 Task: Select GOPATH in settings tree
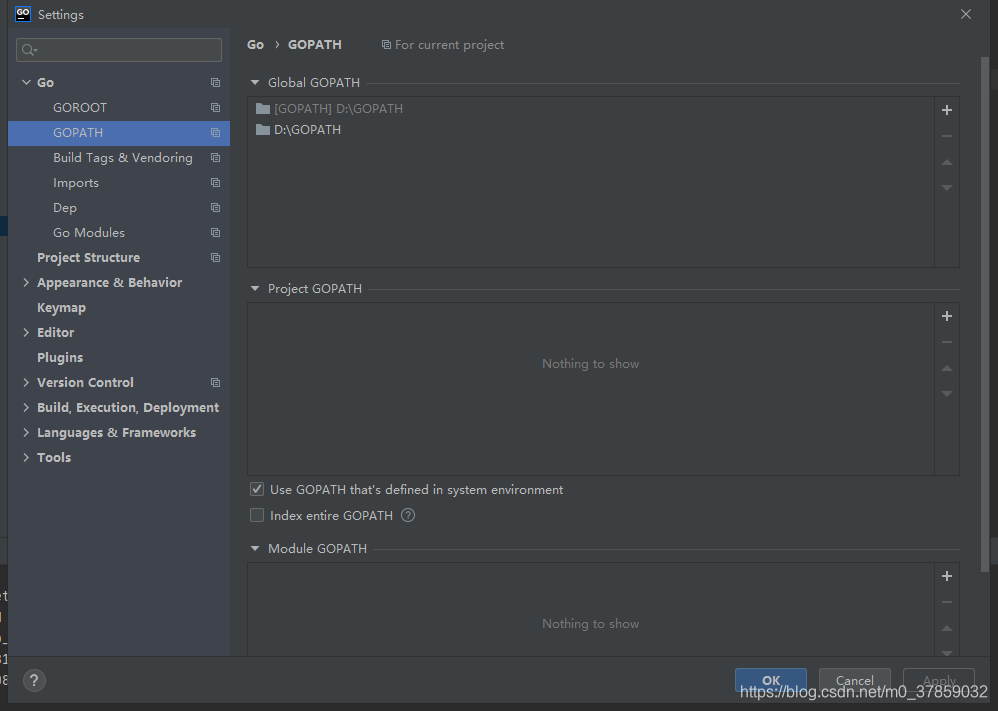click(119, 133)
